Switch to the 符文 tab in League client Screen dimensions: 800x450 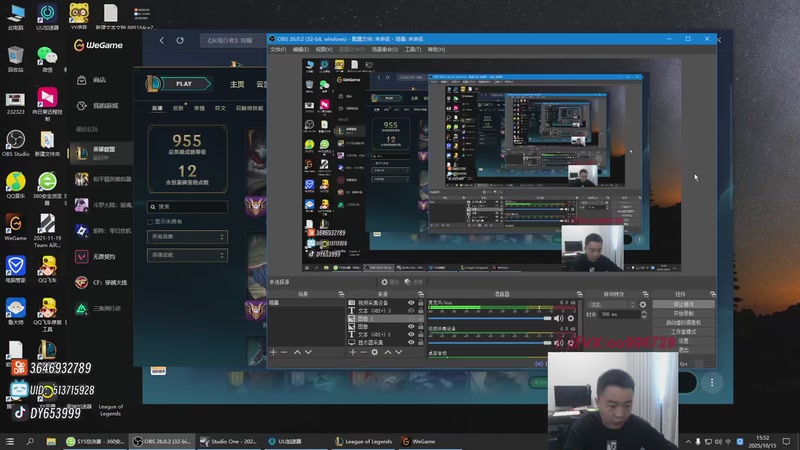pyautogui.click(x=220, y=108)
